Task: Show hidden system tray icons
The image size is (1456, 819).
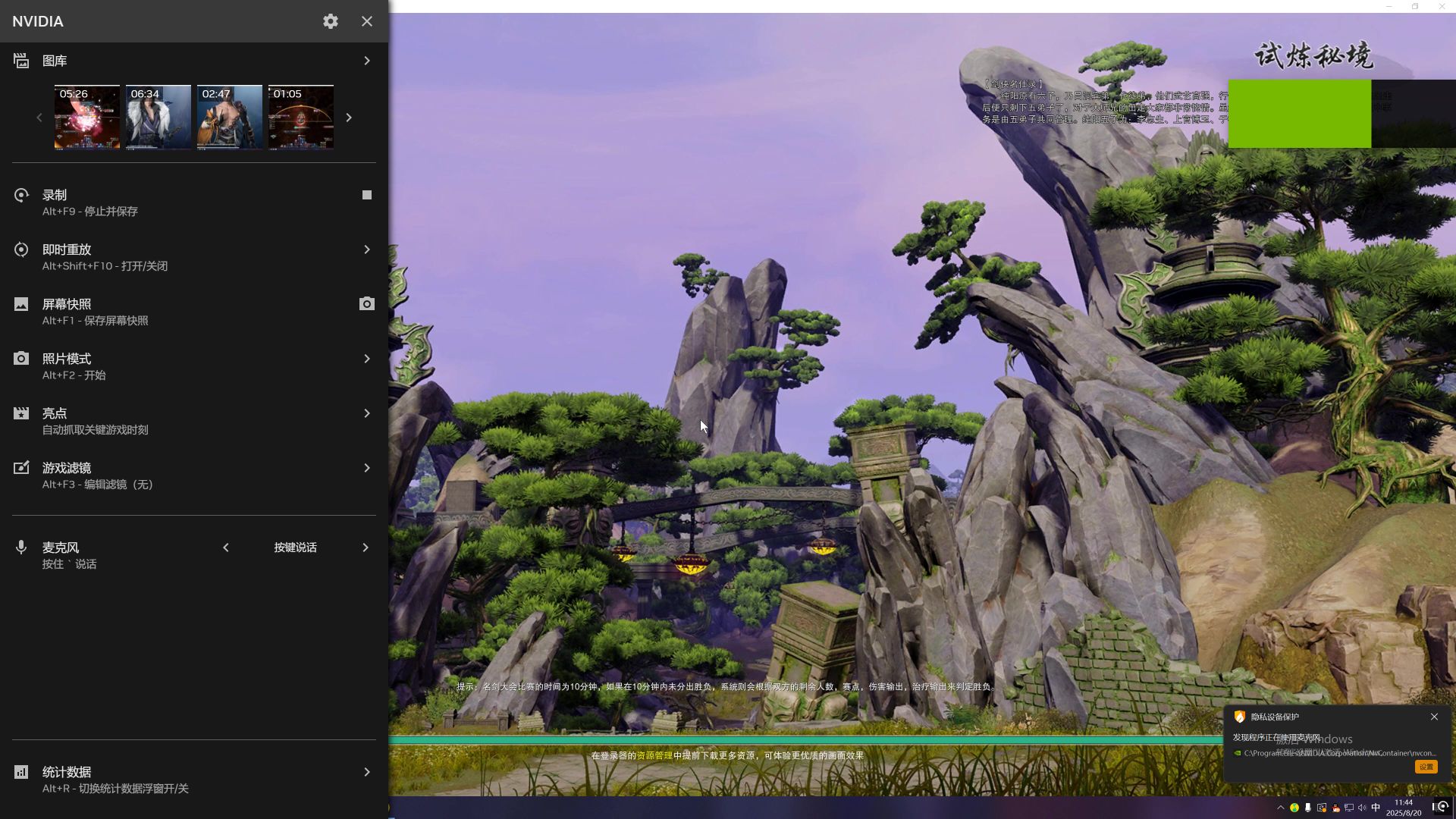Action: coord(1281,808)
